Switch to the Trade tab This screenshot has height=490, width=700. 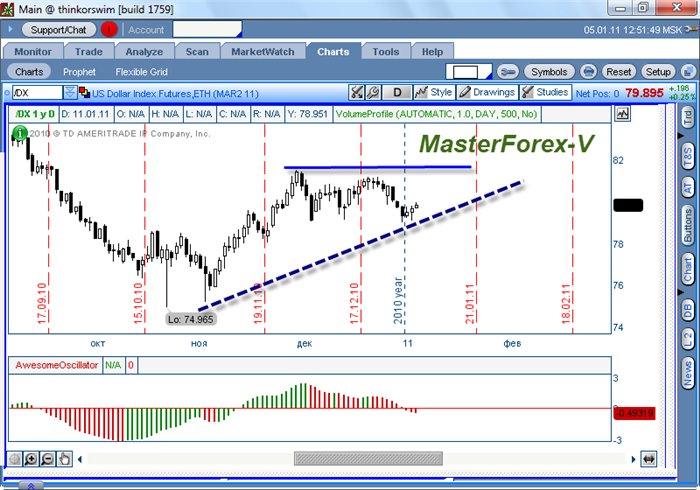tap(89, 52)
